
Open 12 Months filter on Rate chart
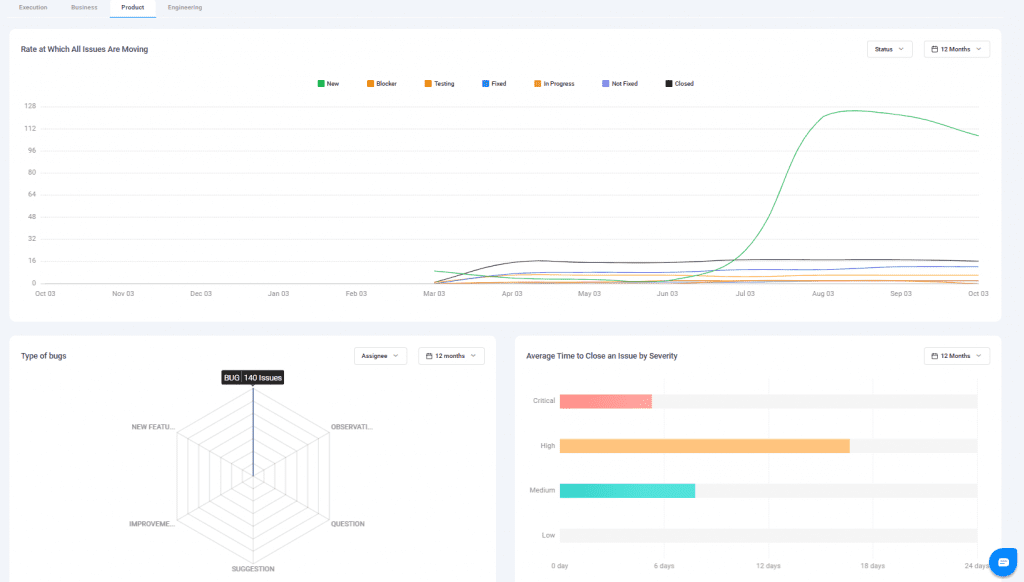(956, 49)
